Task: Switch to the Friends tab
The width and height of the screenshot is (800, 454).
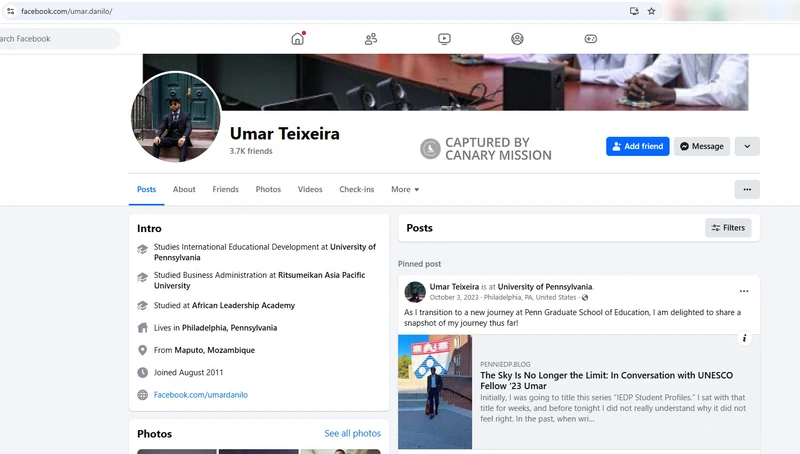Action: pos(226,189)
